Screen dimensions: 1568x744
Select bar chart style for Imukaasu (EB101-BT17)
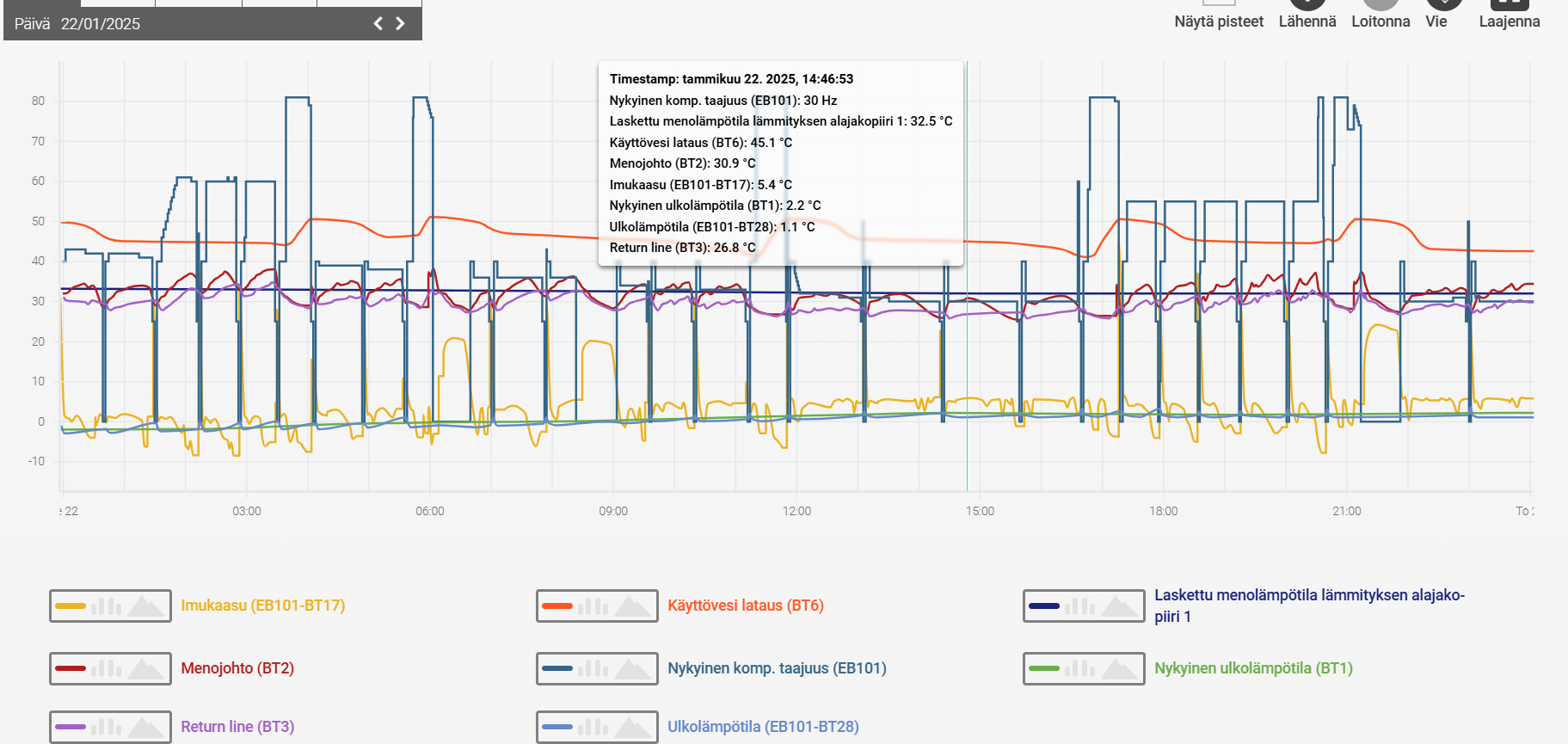[x=107, y=606]
